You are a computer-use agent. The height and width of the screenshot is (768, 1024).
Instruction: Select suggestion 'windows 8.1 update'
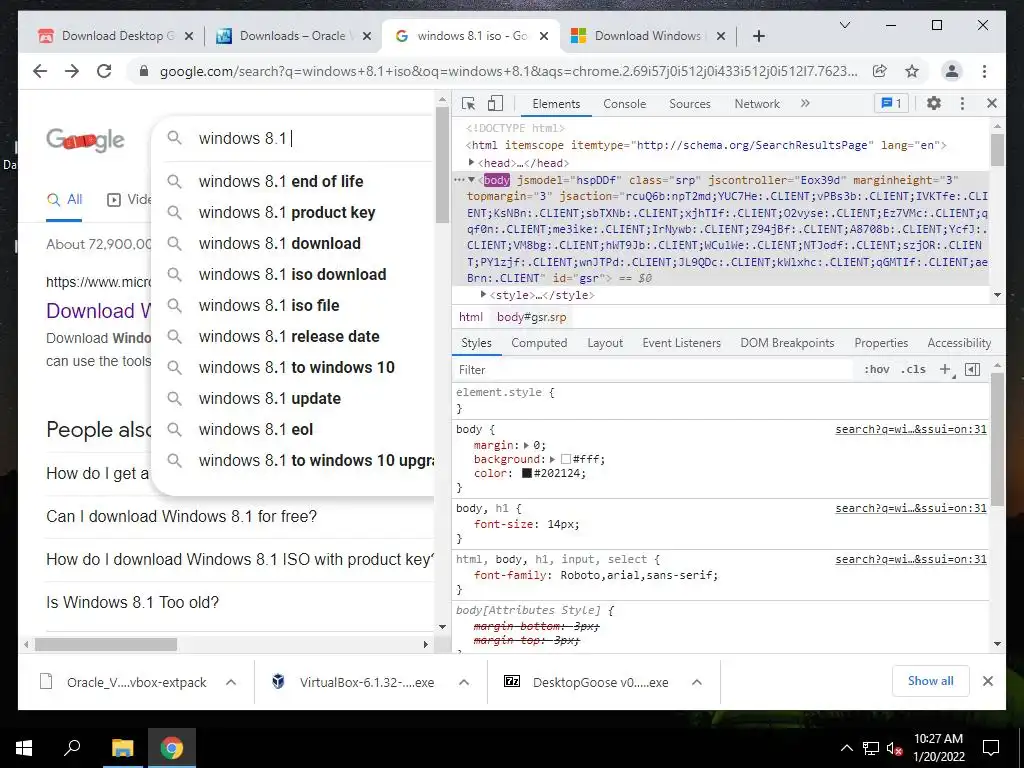click(293, 398)
